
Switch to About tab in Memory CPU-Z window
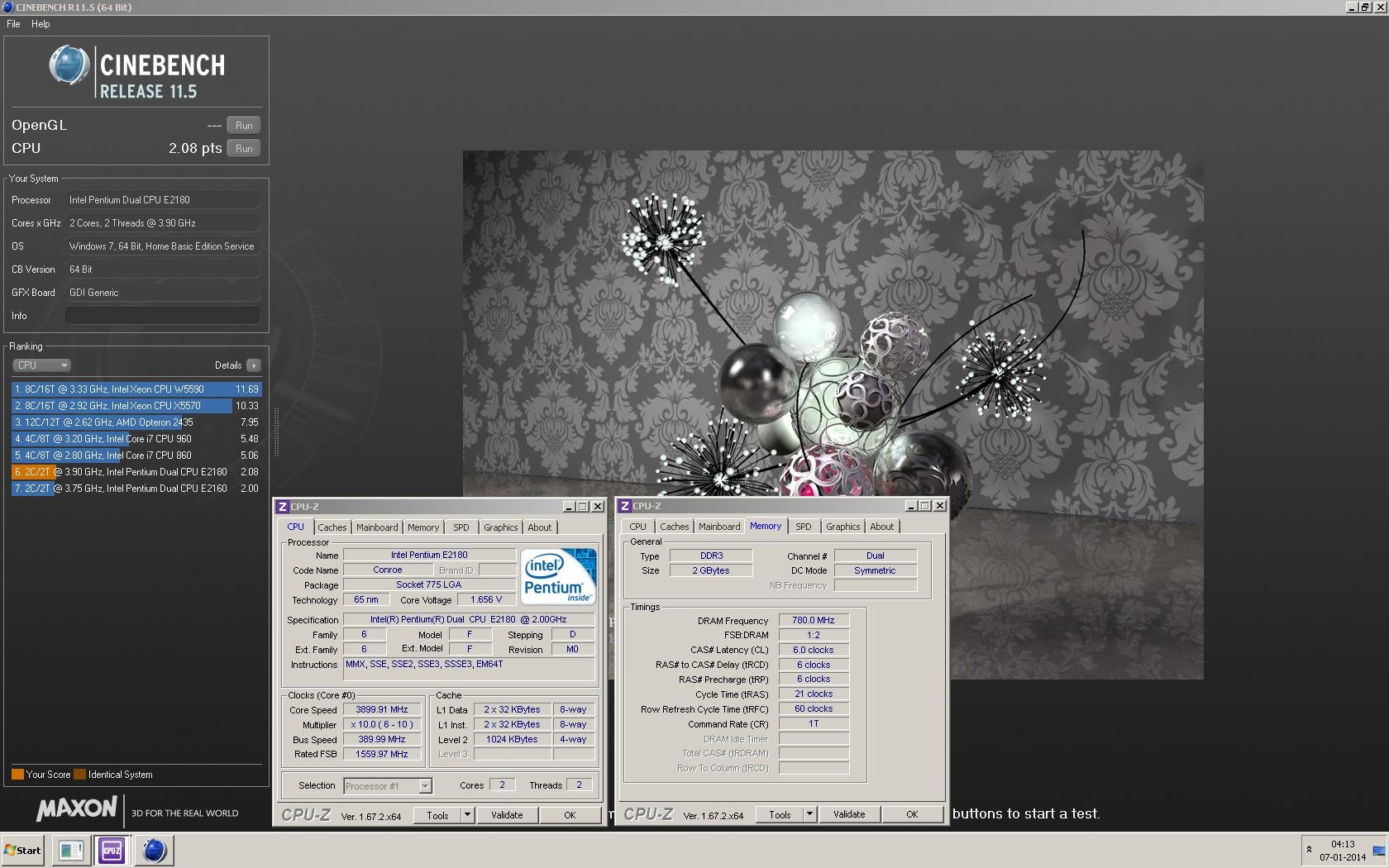point(882,527)
